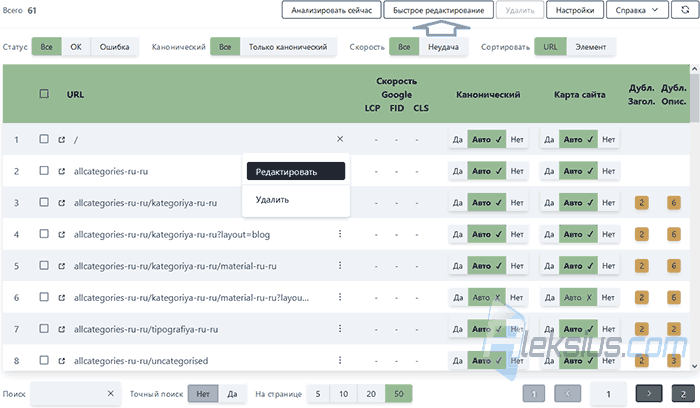This screenshot has height=408, width=700.
Task: Set sitemap to Нет for row 5
Action: pyautogui.click(x=608, y=266)
